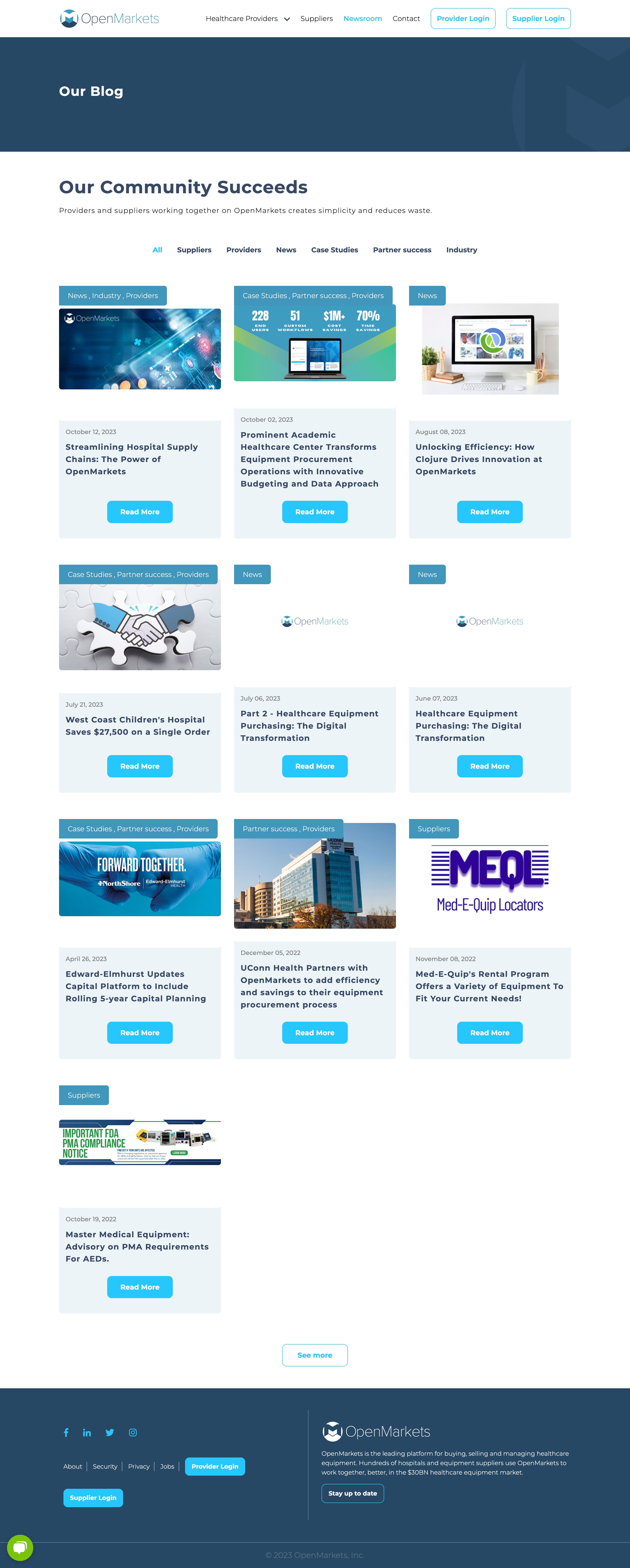Click the Contact menu item

click(x=405, y=18)
